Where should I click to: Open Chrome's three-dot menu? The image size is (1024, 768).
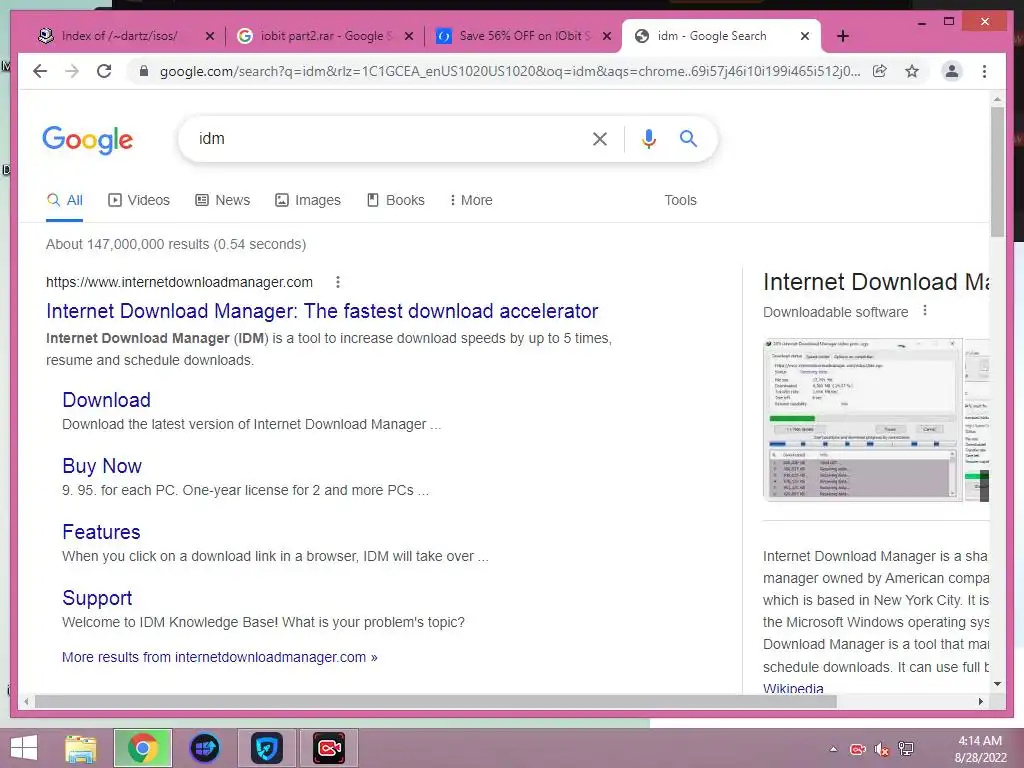(x=984, y=71)
